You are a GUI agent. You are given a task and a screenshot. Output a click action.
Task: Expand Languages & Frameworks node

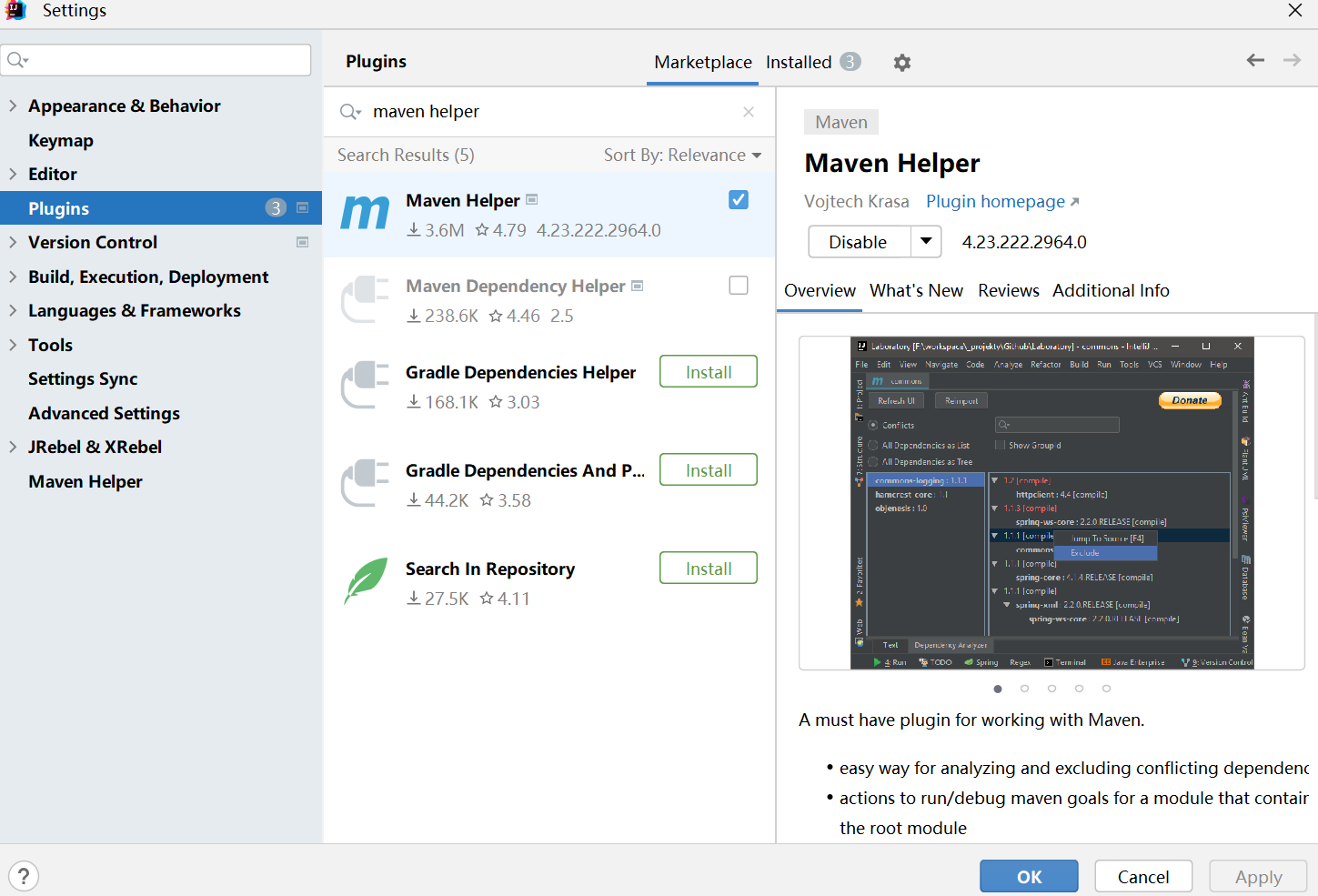click(13, 310)
